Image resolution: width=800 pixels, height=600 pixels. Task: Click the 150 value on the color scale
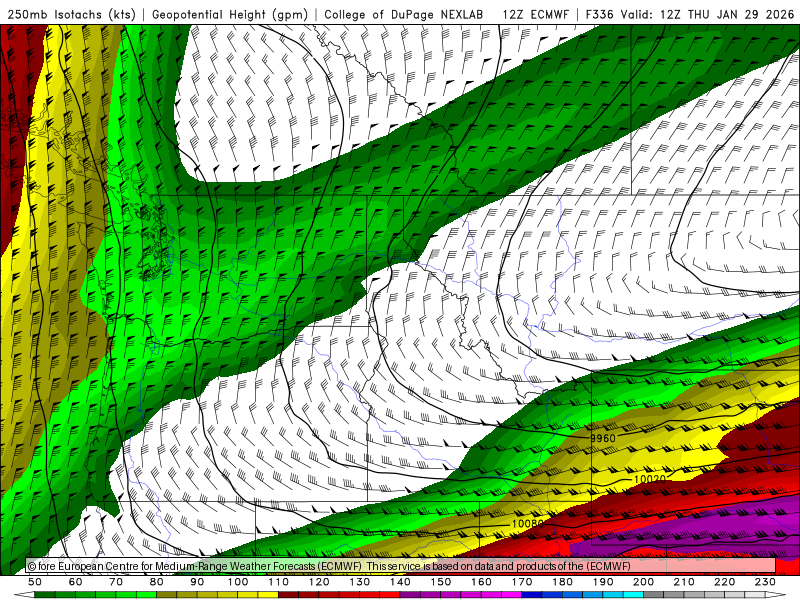[441, 582]
